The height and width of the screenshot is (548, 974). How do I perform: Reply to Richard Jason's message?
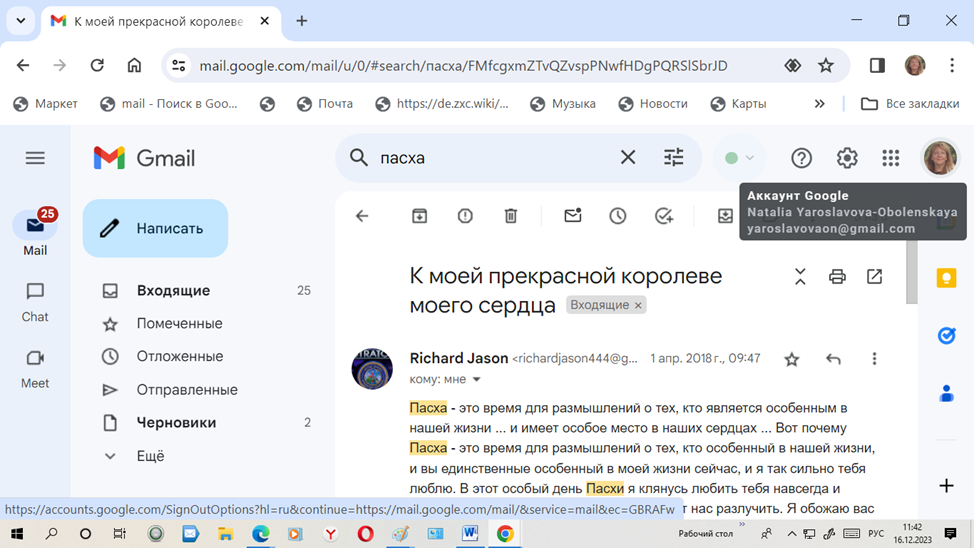pos(833,359)
